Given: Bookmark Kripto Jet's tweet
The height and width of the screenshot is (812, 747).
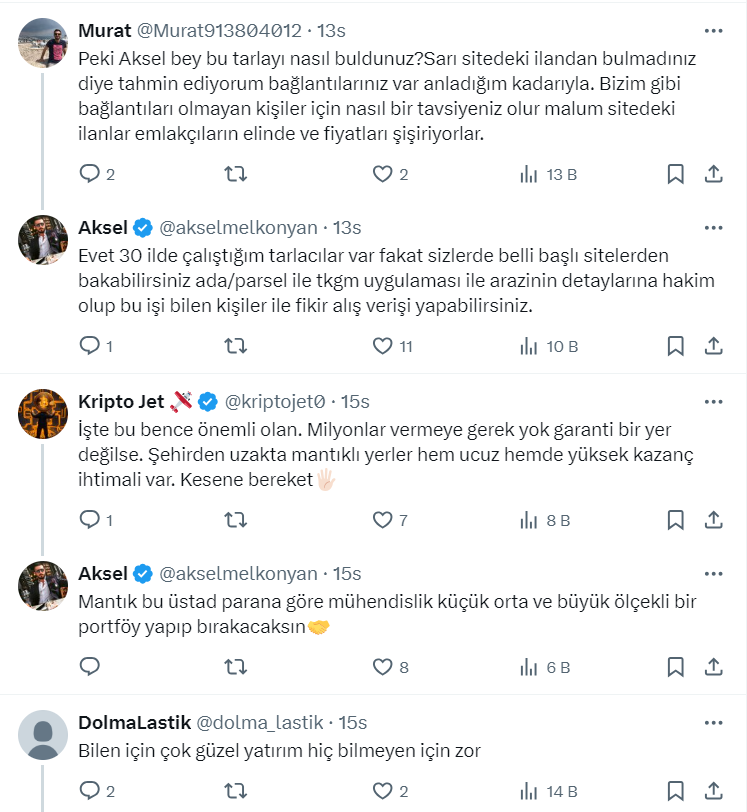Looking at the screenshot, I should click(676, 520).
